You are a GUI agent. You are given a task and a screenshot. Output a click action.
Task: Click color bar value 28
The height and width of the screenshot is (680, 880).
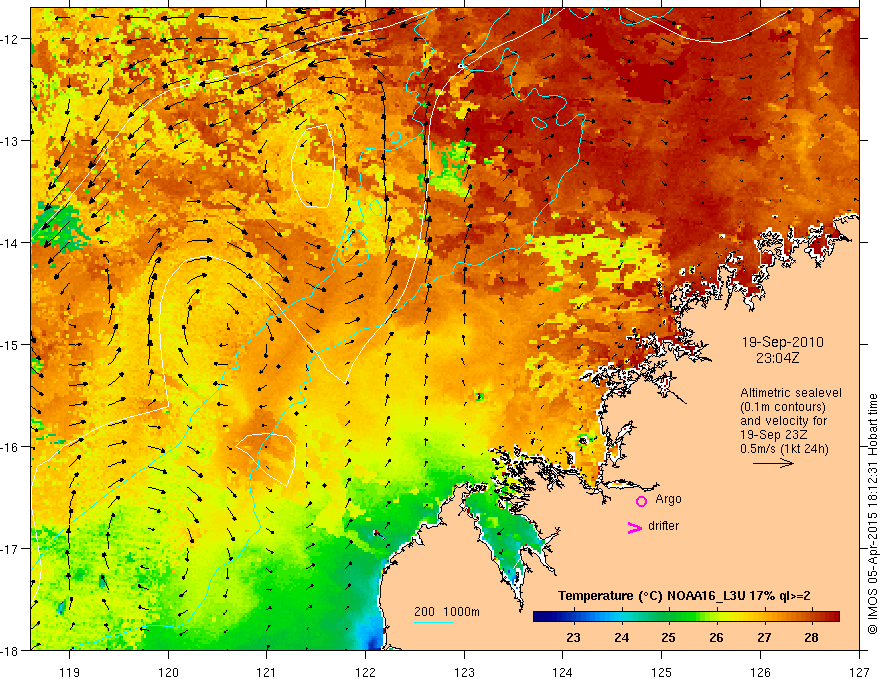click(811, 637)
